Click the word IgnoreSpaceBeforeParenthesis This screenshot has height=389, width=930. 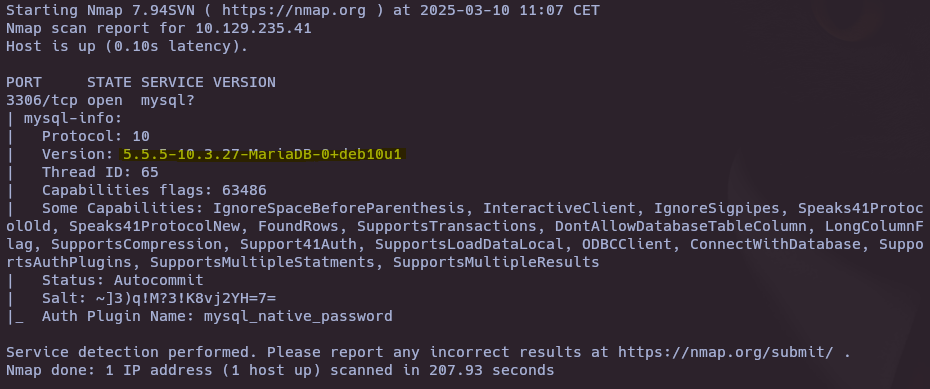[x=339, y=209]
